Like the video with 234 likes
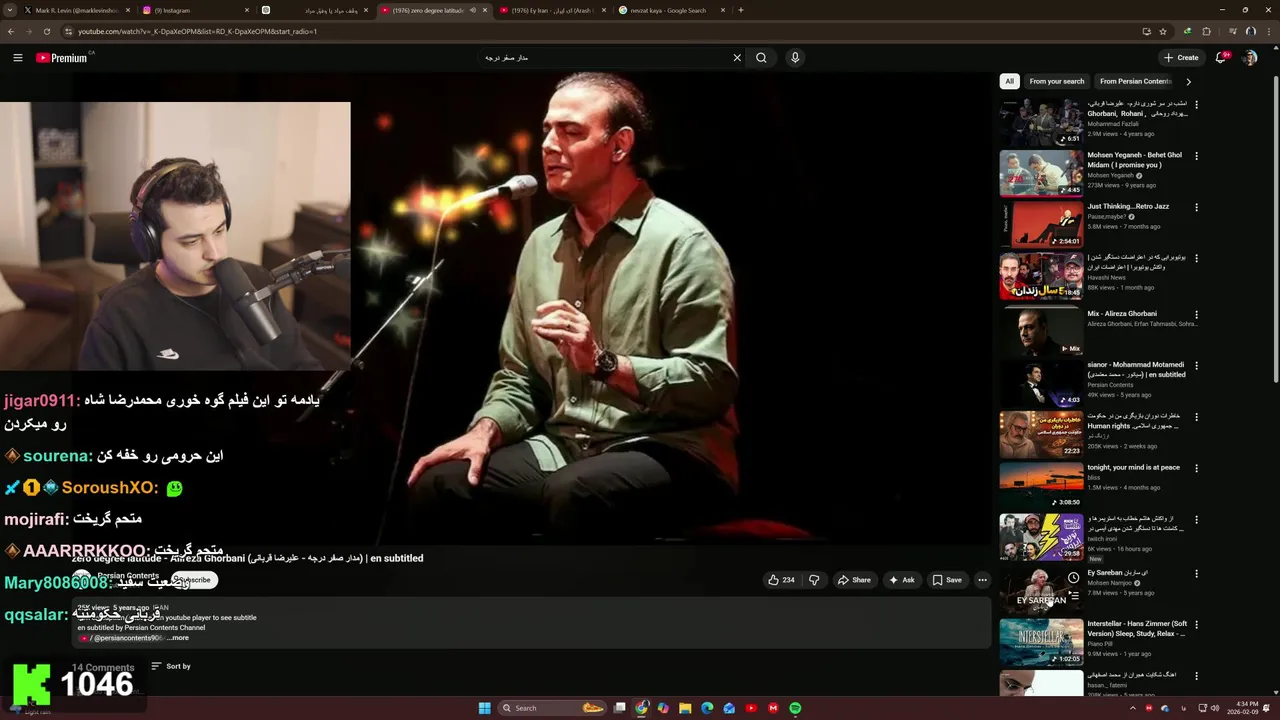This screenshot has width=1280, height=720. 781,580
